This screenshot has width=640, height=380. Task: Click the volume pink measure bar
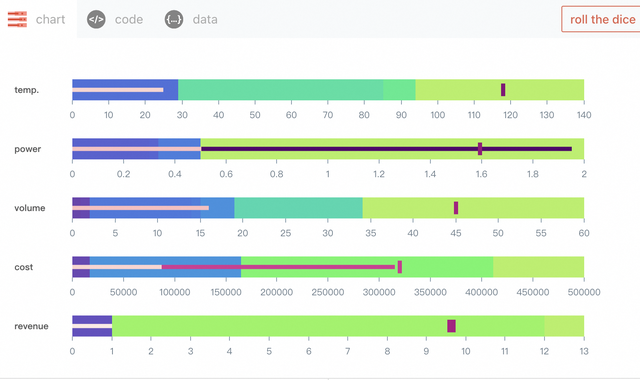140,208
